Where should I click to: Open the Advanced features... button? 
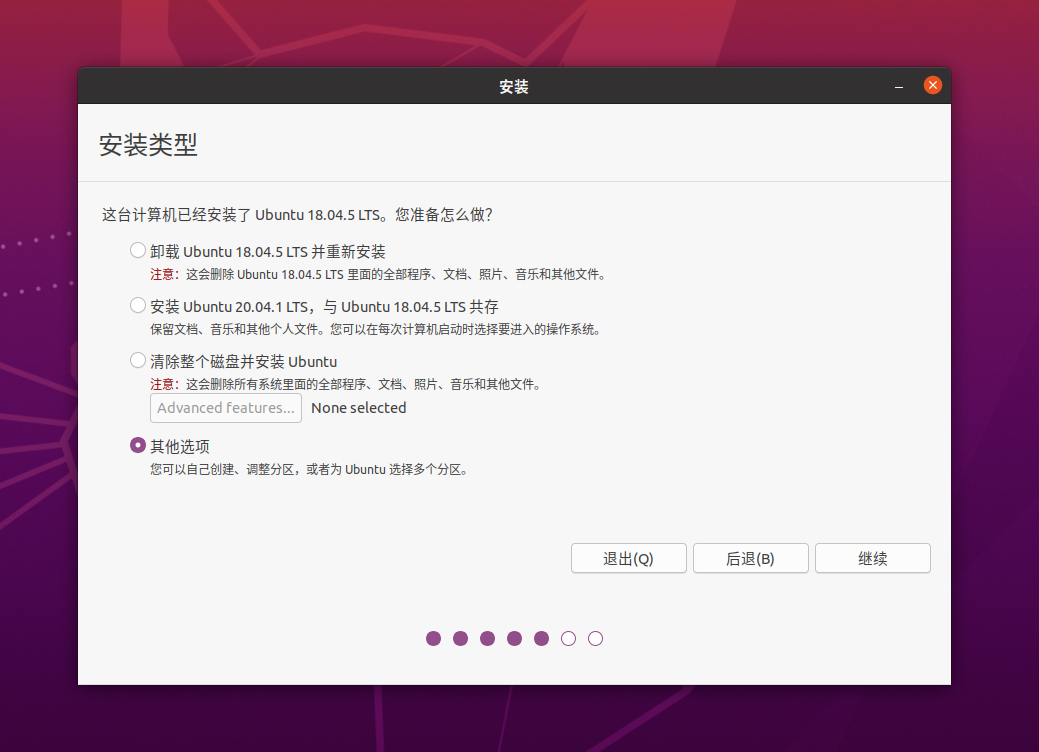[x=226, y=408]
